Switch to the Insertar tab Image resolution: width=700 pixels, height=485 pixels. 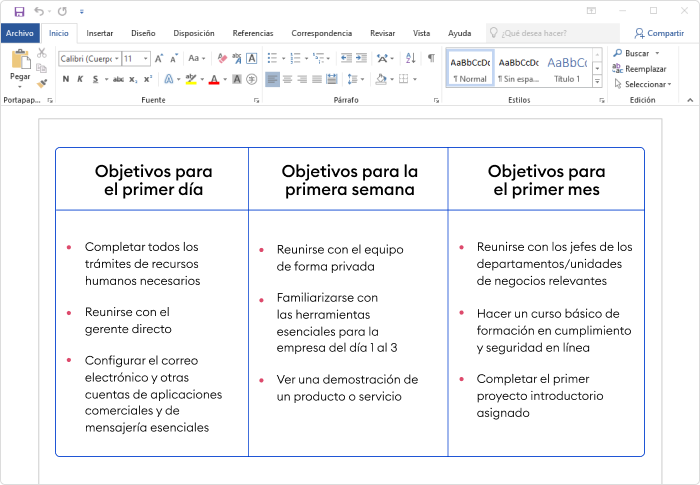point(100,33)
